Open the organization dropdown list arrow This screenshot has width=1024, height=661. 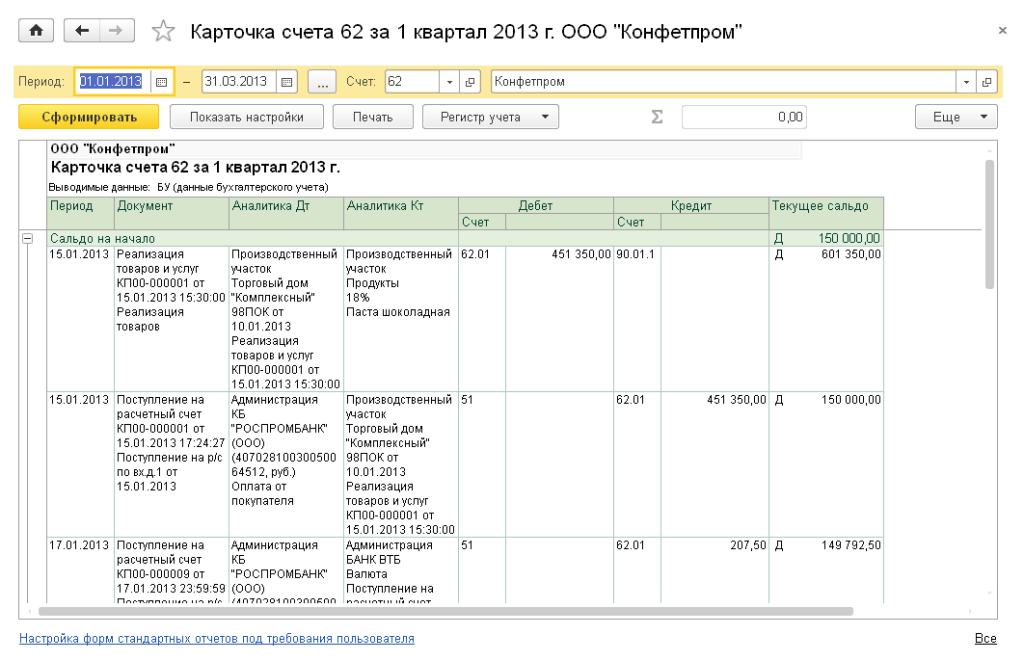[x=966, y=82]
